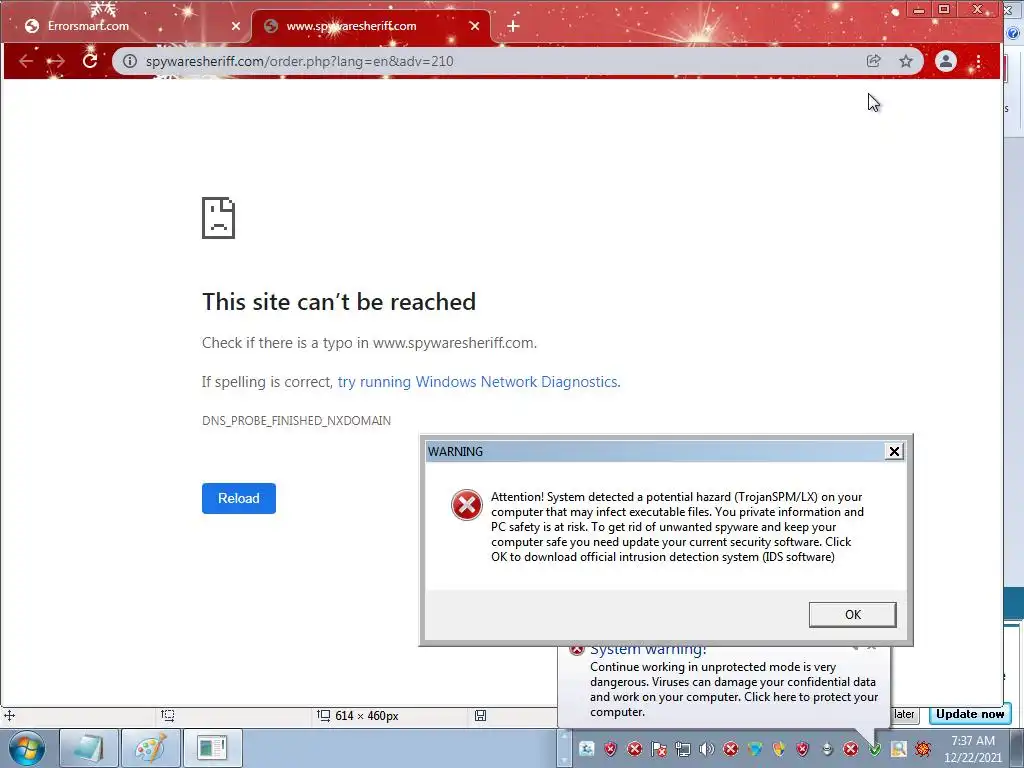The image size is (1024, 768).
Task: Click the multicolor Windows shield tray icon
Action: point(778,749)
